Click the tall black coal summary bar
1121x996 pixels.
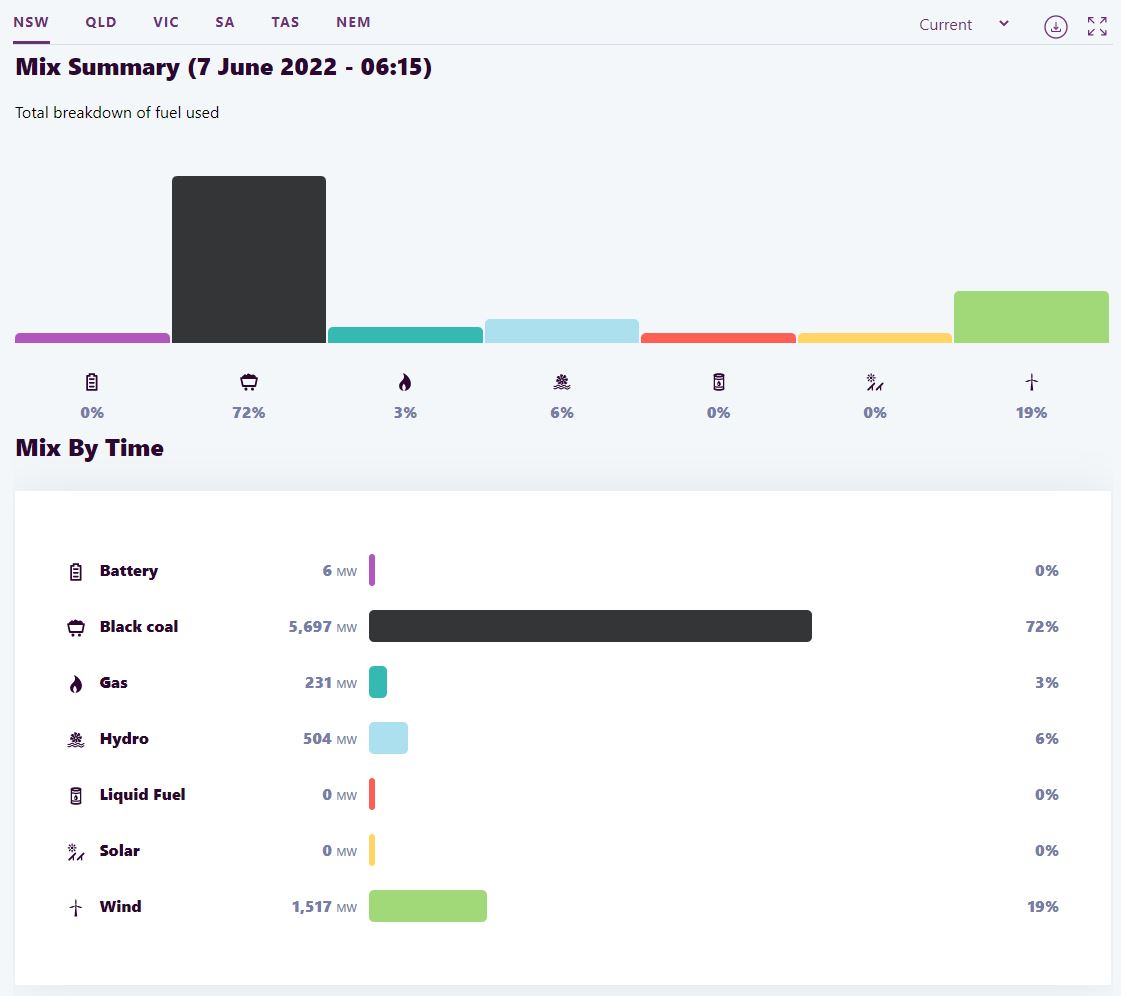[x=249, y=260]
